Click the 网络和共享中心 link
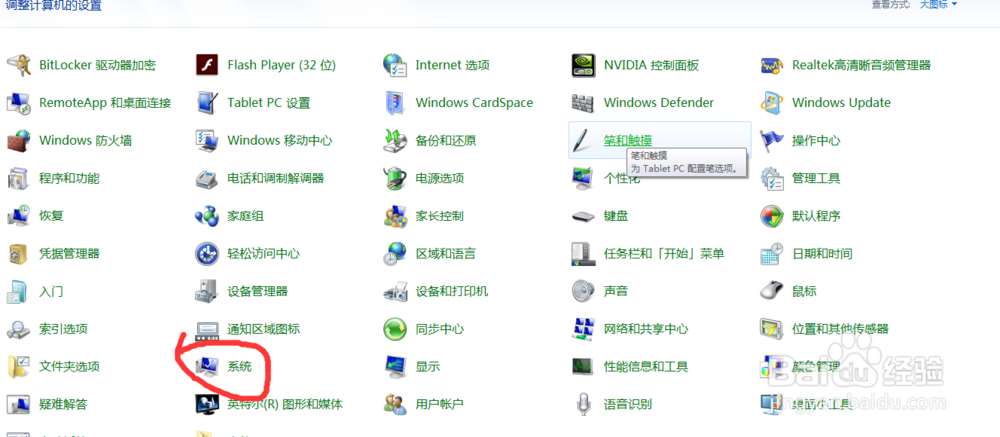 point(646,329)
